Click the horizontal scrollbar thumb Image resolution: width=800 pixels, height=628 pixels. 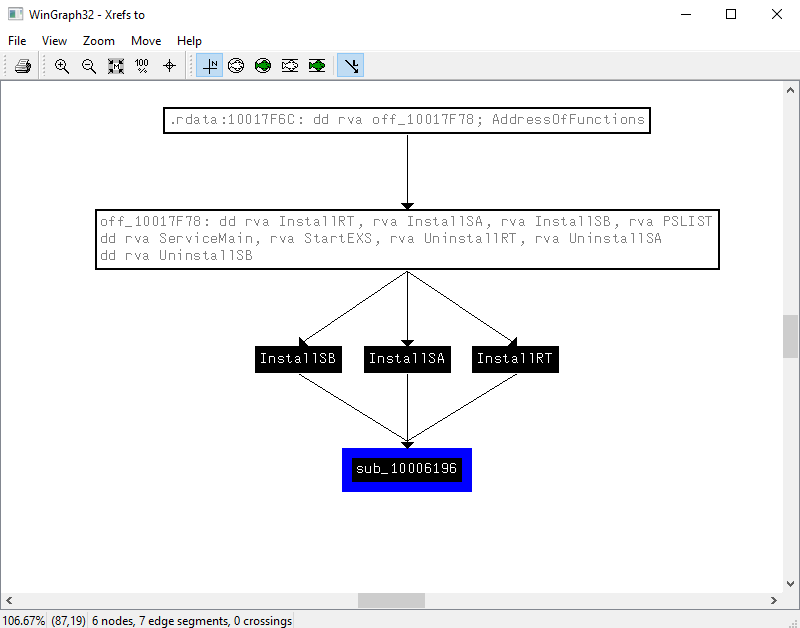click(x=391, y=600)
